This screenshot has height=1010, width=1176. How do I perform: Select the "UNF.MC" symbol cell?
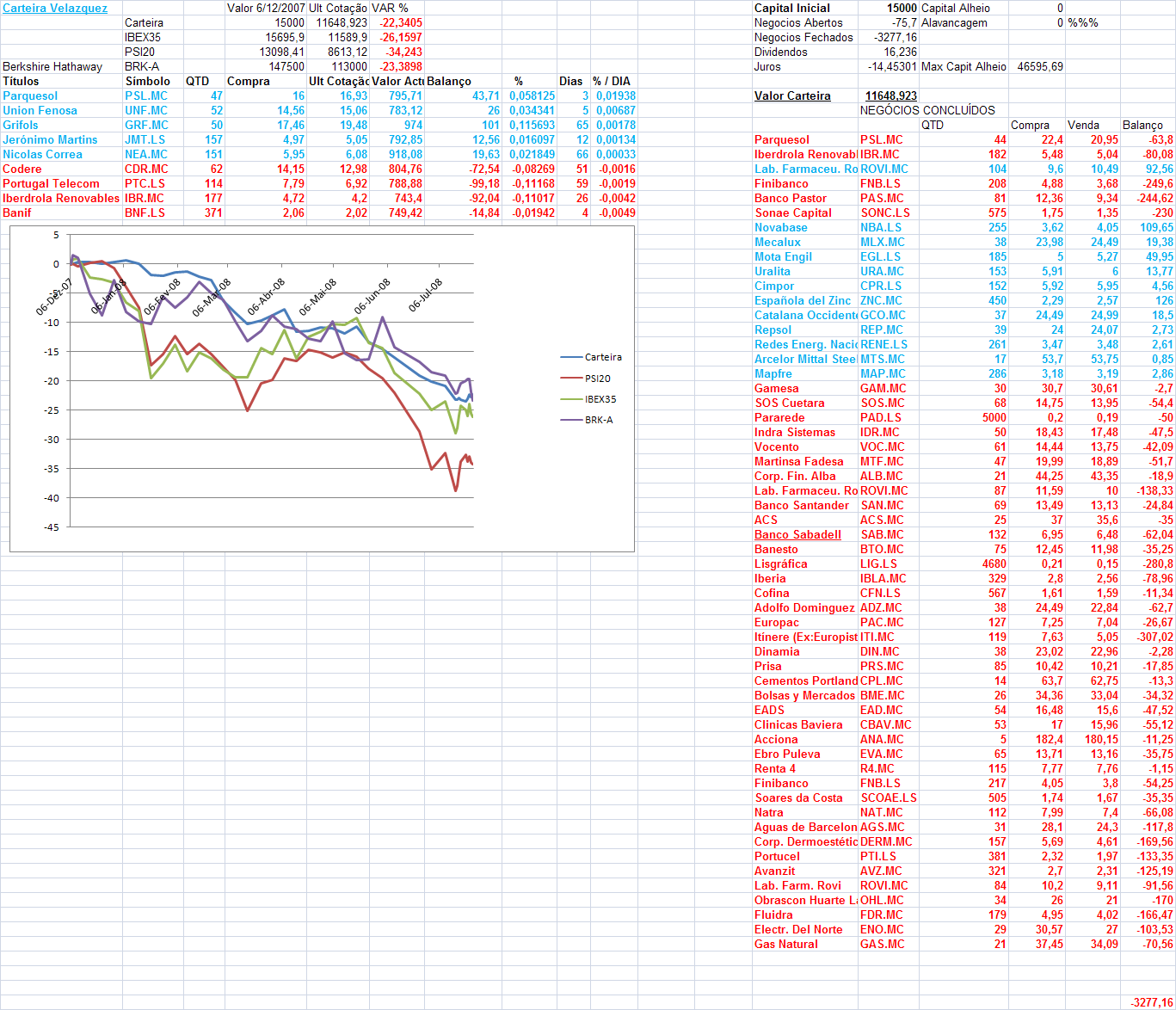tap(146, 111)
